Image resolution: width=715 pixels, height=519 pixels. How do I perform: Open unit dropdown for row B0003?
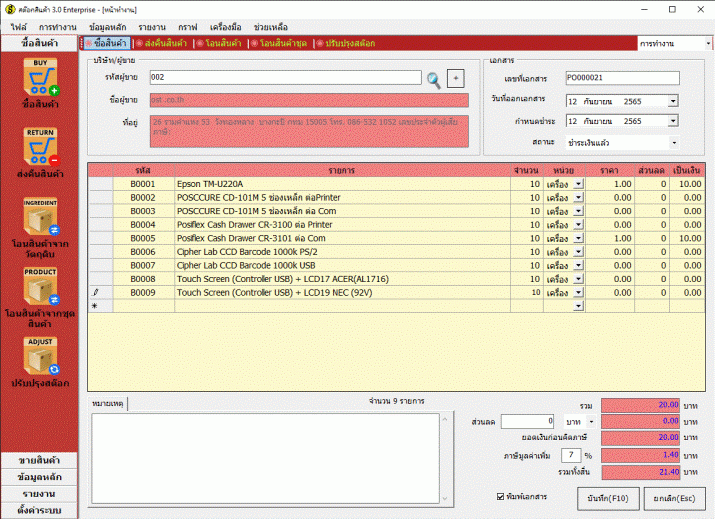coord(578,211)
